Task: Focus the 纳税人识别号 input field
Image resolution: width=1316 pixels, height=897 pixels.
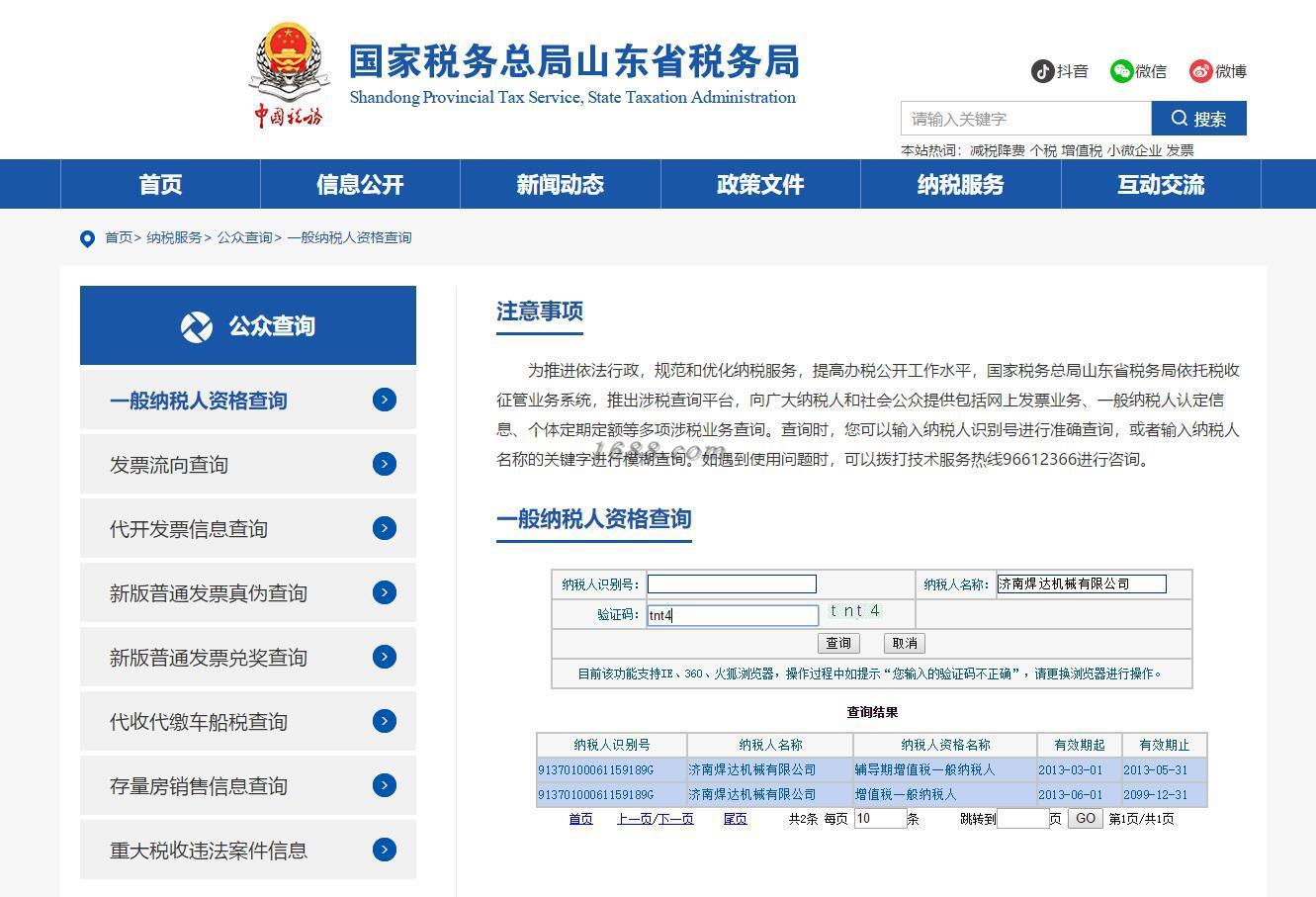Action: coord(732,584)
